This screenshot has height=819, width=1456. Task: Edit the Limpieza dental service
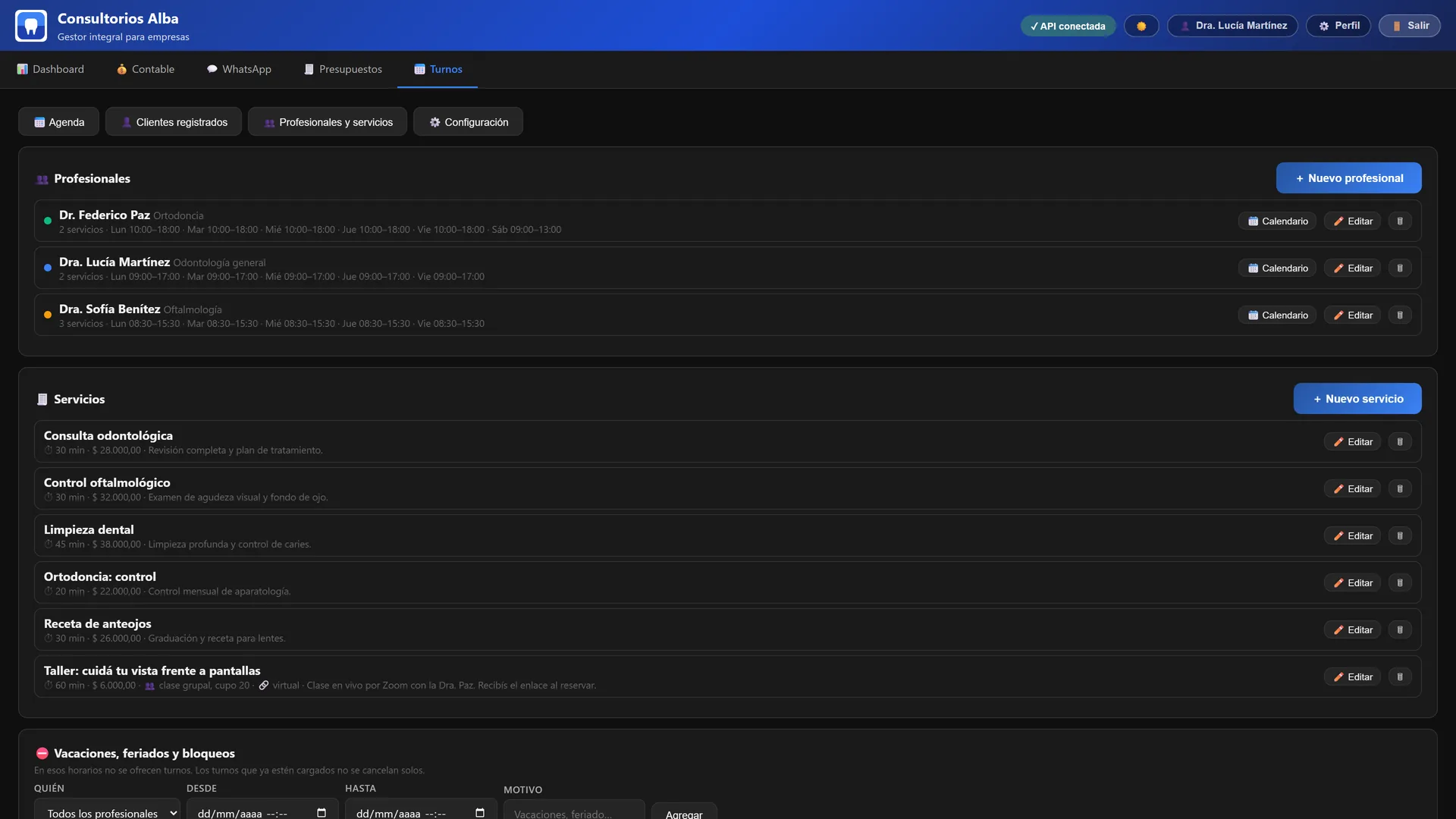(1353, 536)
